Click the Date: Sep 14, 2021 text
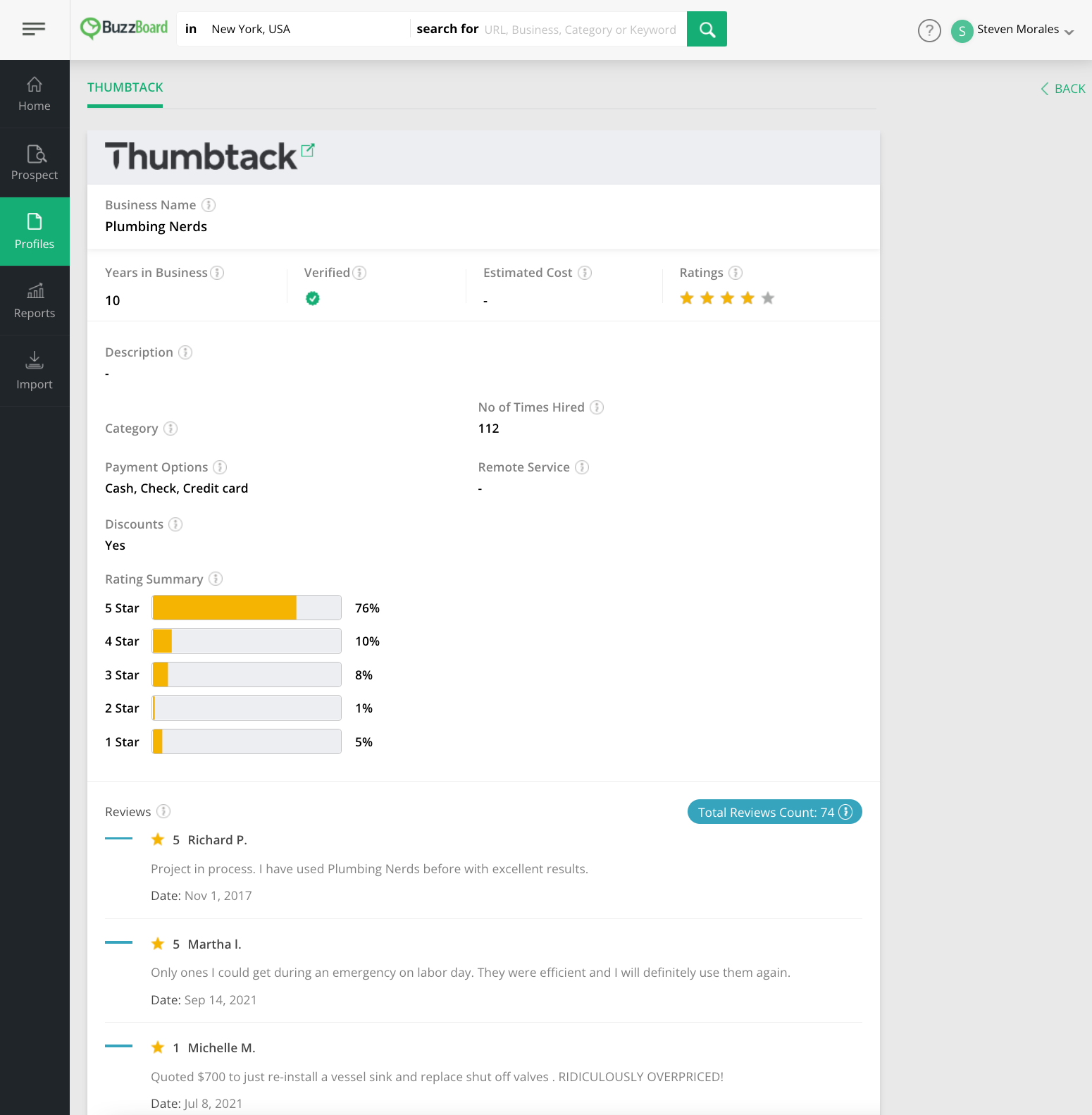Viewport: 1092px width, 1115px height. coord(204,1000)
